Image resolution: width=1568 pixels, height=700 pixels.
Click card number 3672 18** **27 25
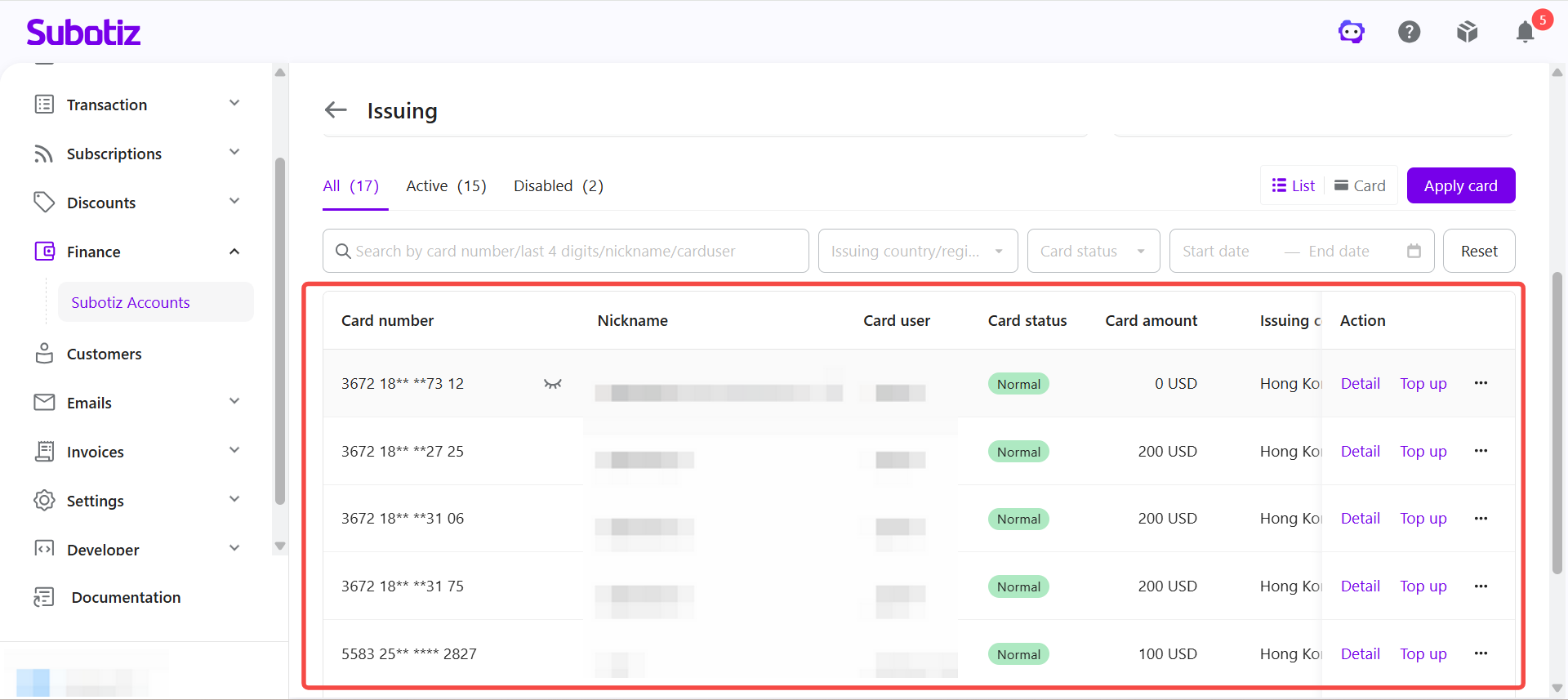point(403,451)
